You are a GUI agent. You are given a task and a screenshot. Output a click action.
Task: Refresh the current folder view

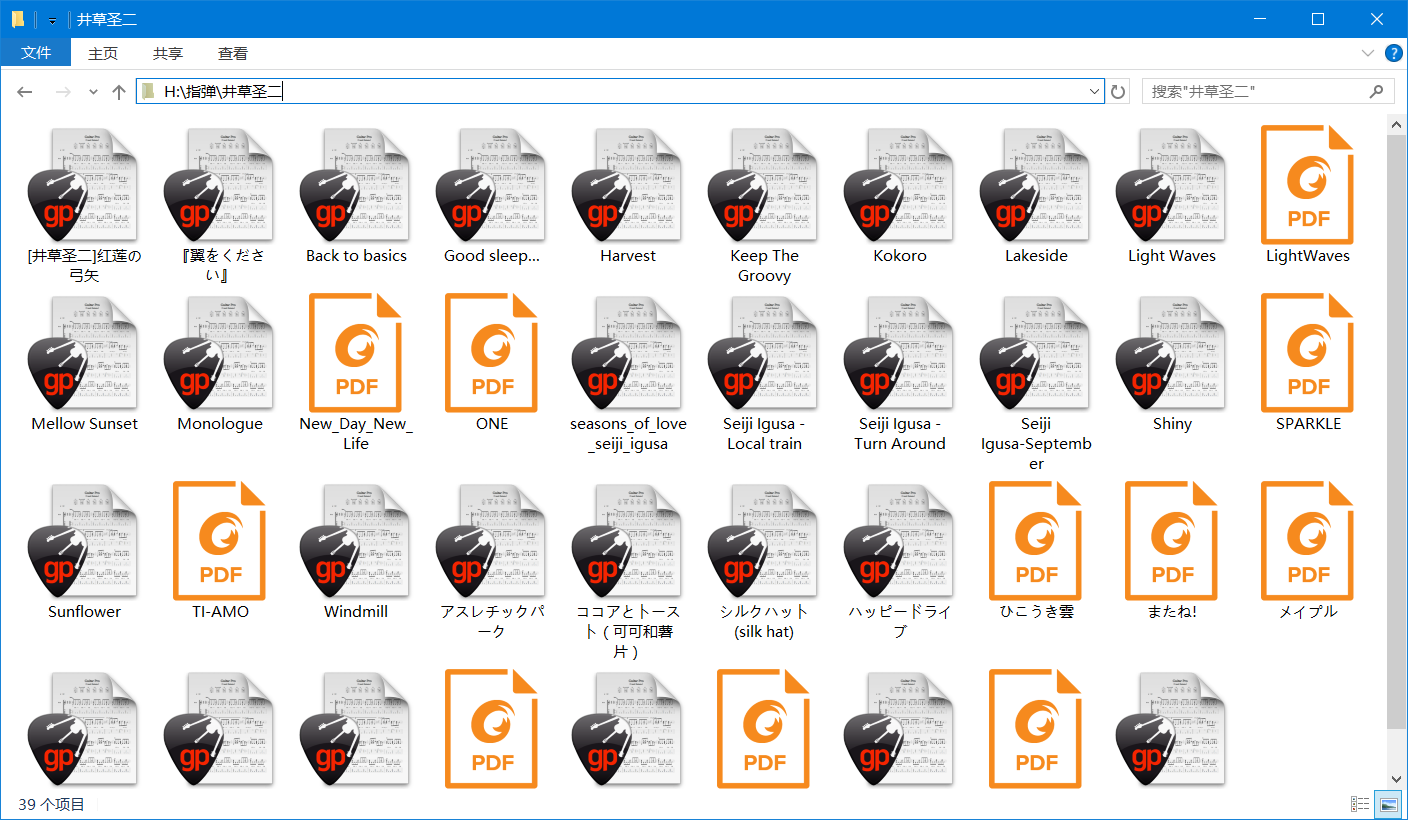(x=1119, y=92)
